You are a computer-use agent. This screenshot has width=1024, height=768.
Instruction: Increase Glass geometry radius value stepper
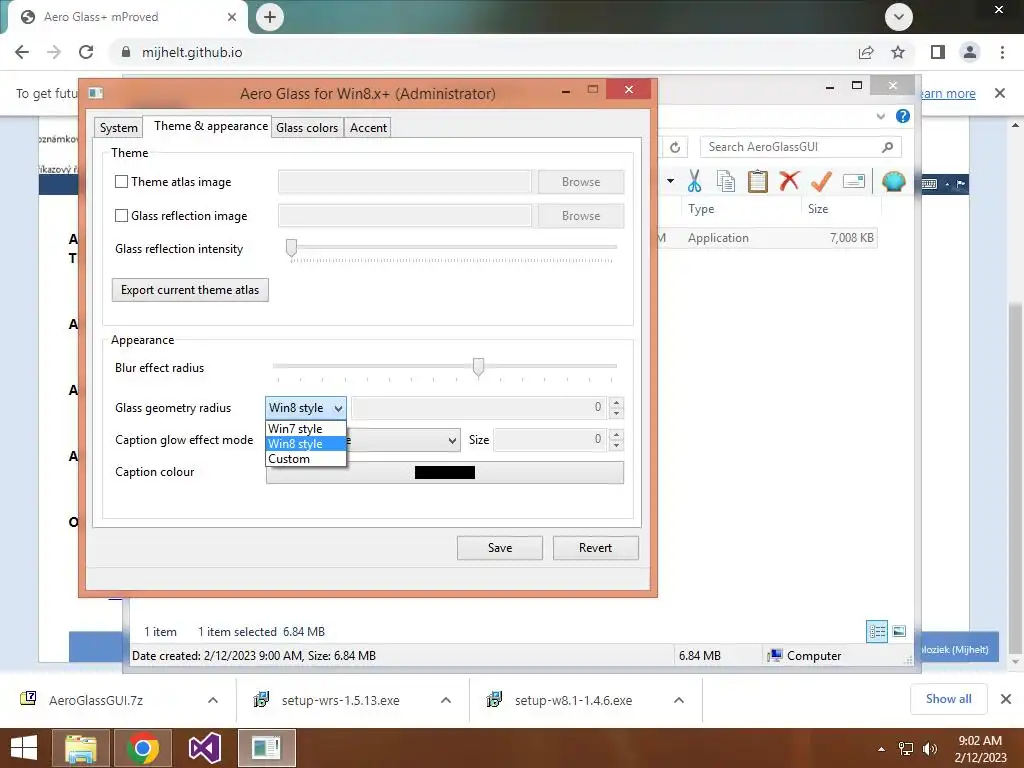(x=616, y=402)
